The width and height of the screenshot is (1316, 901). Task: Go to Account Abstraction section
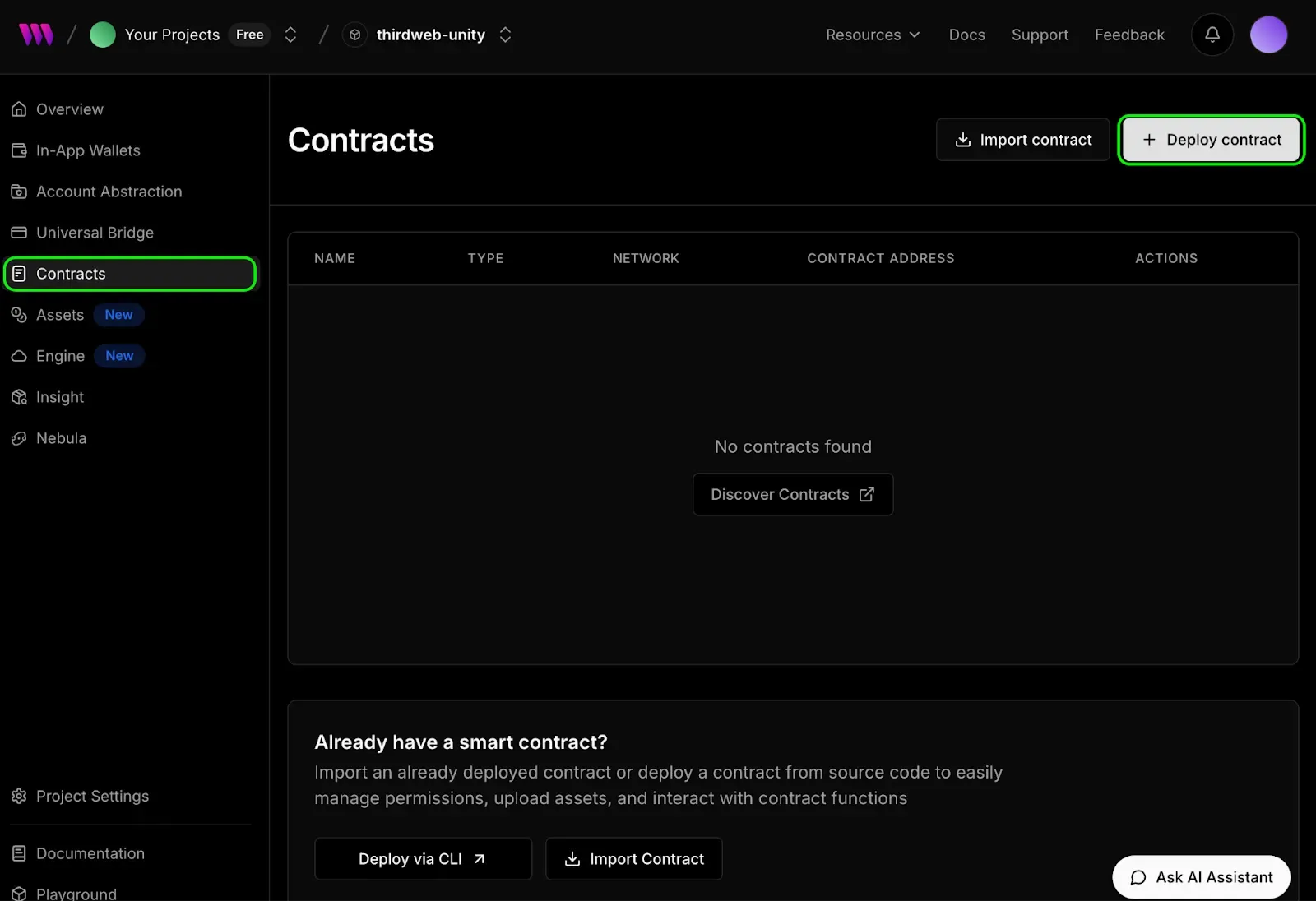tap(109, 192)
